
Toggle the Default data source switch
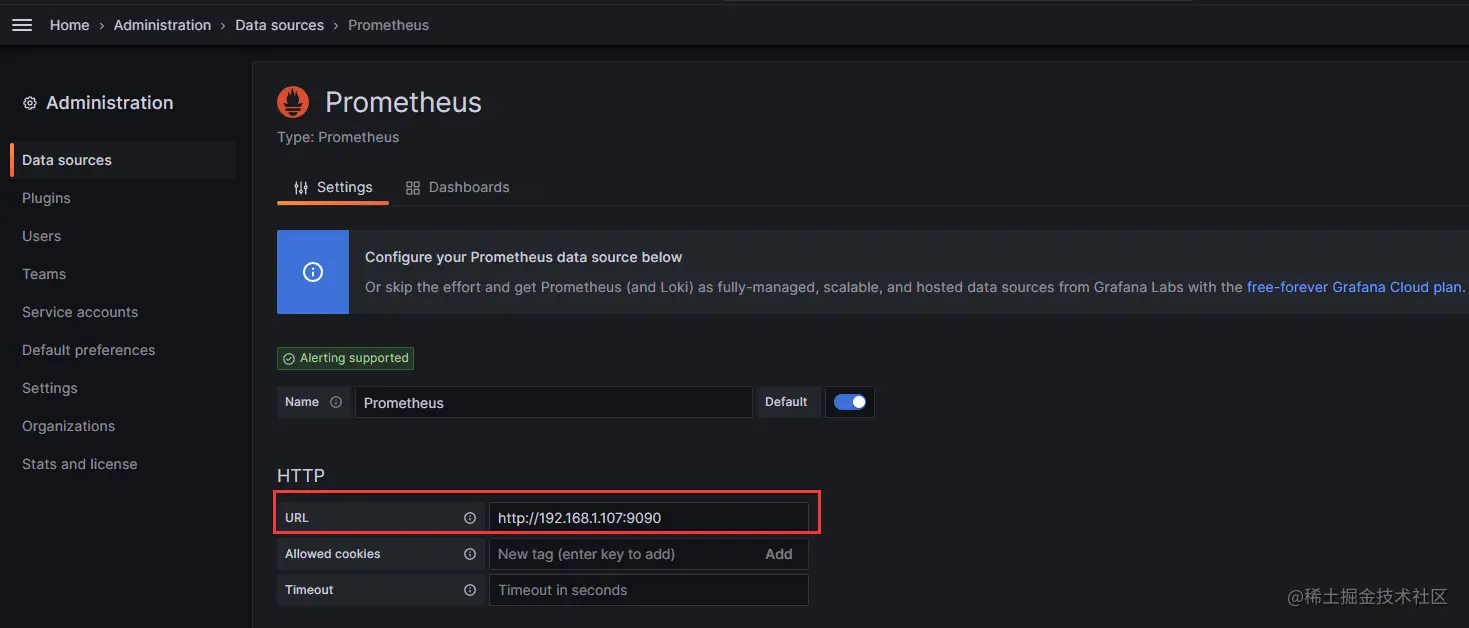(849, 402)
